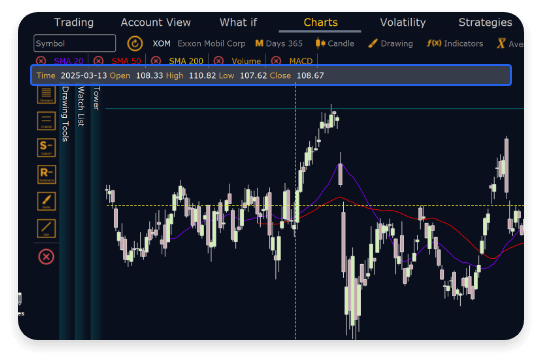The image size is (542, 364).
Task: Remove the Volume indicator
Action: [x=218, y=61]
